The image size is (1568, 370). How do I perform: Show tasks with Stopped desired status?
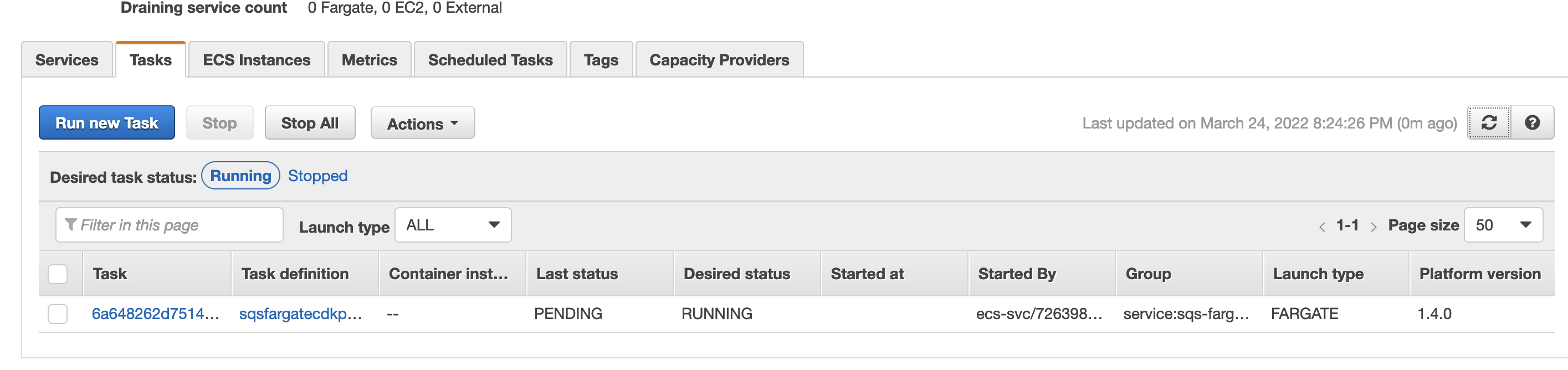317,176
